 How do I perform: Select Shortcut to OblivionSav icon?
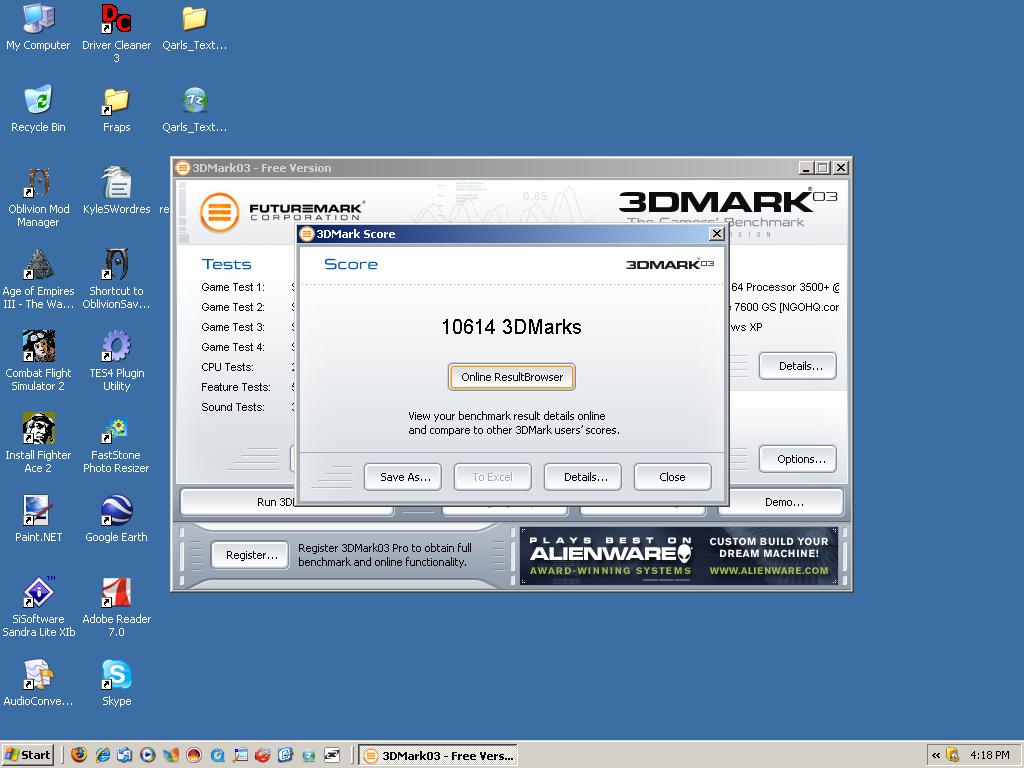pos(116,278)
